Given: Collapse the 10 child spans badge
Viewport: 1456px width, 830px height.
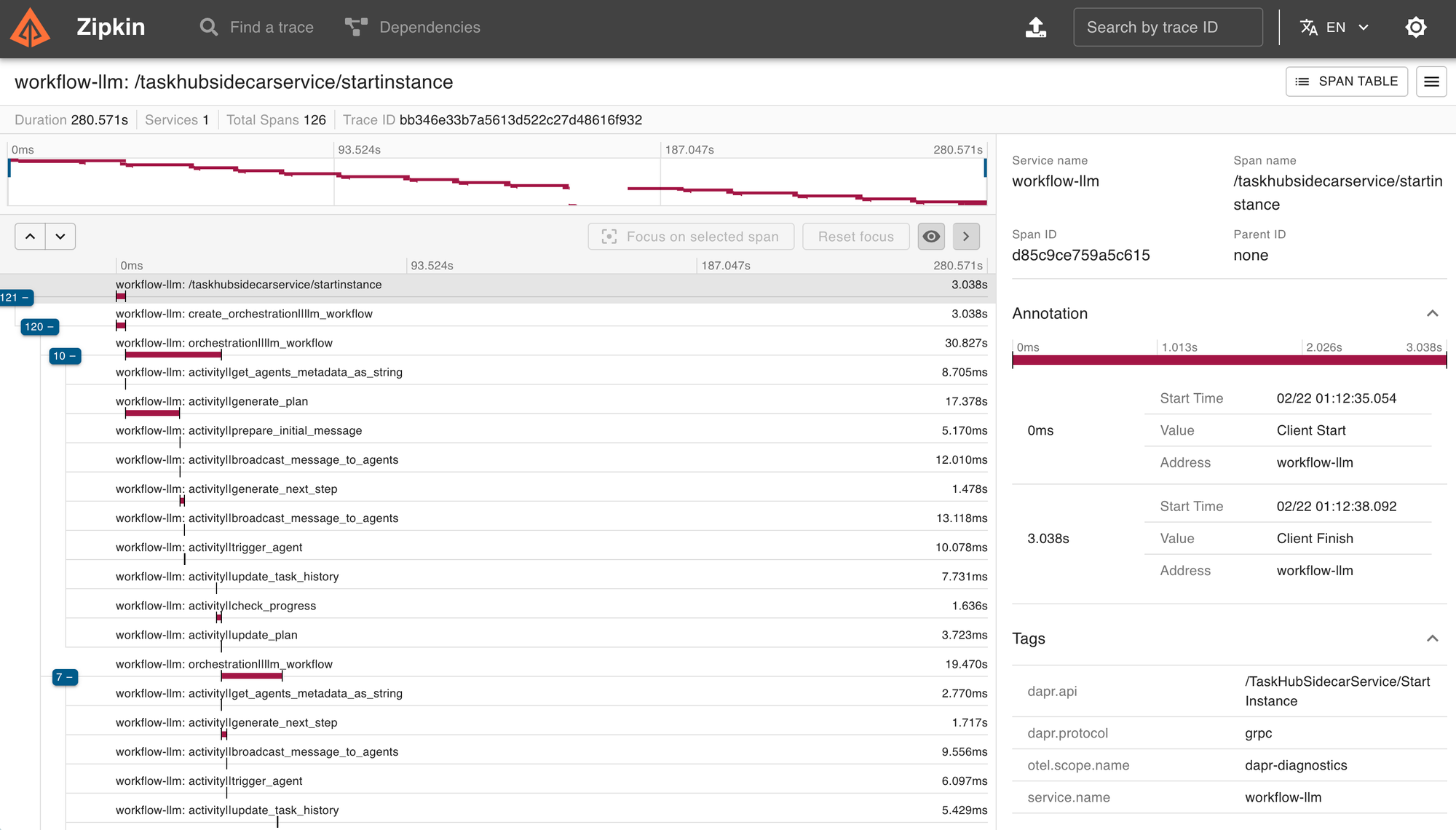Looking at the screenshot, I should click(x=64, y=356).
